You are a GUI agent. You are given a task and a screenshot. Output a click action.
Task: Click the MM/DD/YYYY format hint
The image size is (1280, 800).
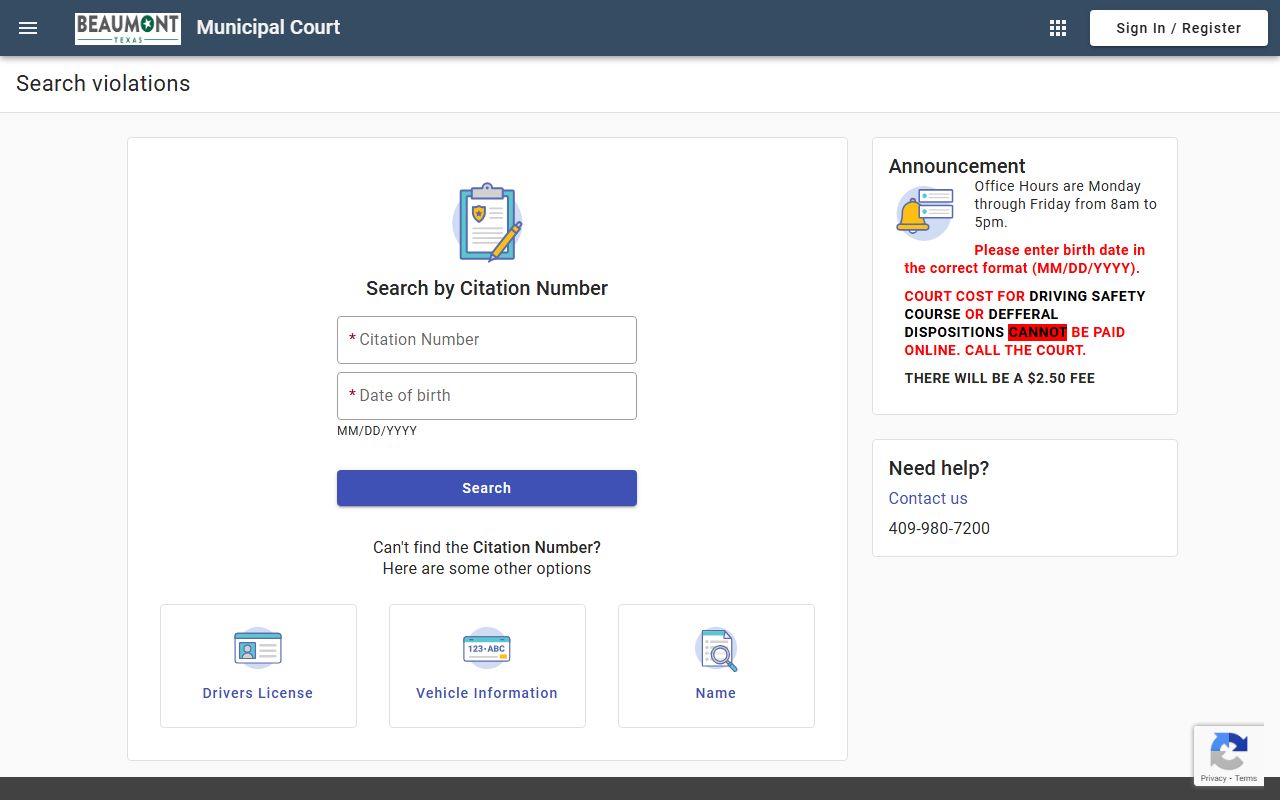[x=377, y=431]
